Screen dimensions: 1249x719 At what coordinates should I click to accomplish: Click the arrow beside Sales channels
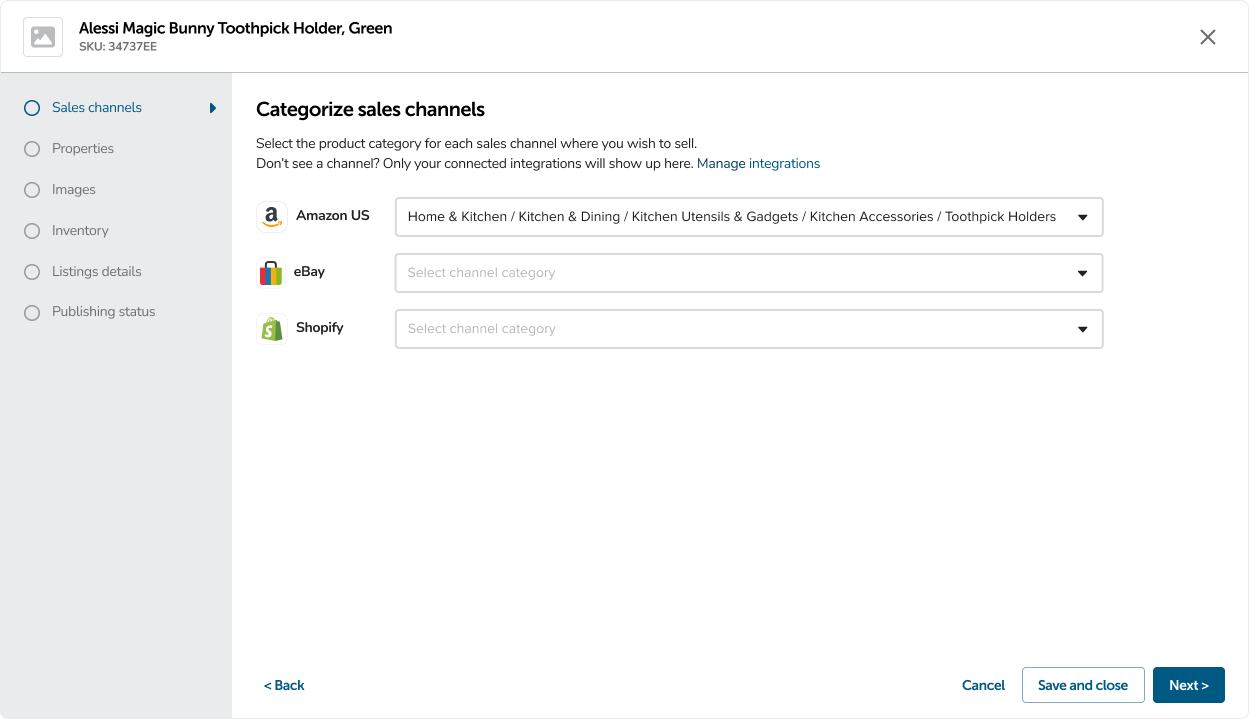213,108
